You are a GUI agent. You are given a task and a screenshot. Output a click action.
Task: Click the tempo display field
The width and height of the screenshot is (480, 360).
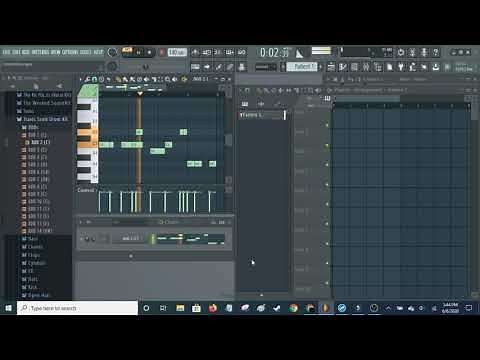(x=177, y=52)
